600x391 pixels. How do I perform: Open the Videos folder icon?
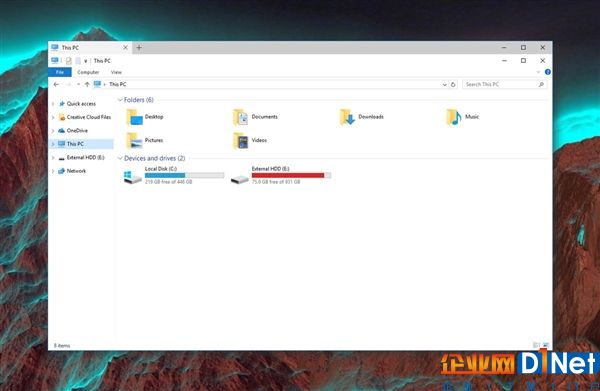pos(241,141)
